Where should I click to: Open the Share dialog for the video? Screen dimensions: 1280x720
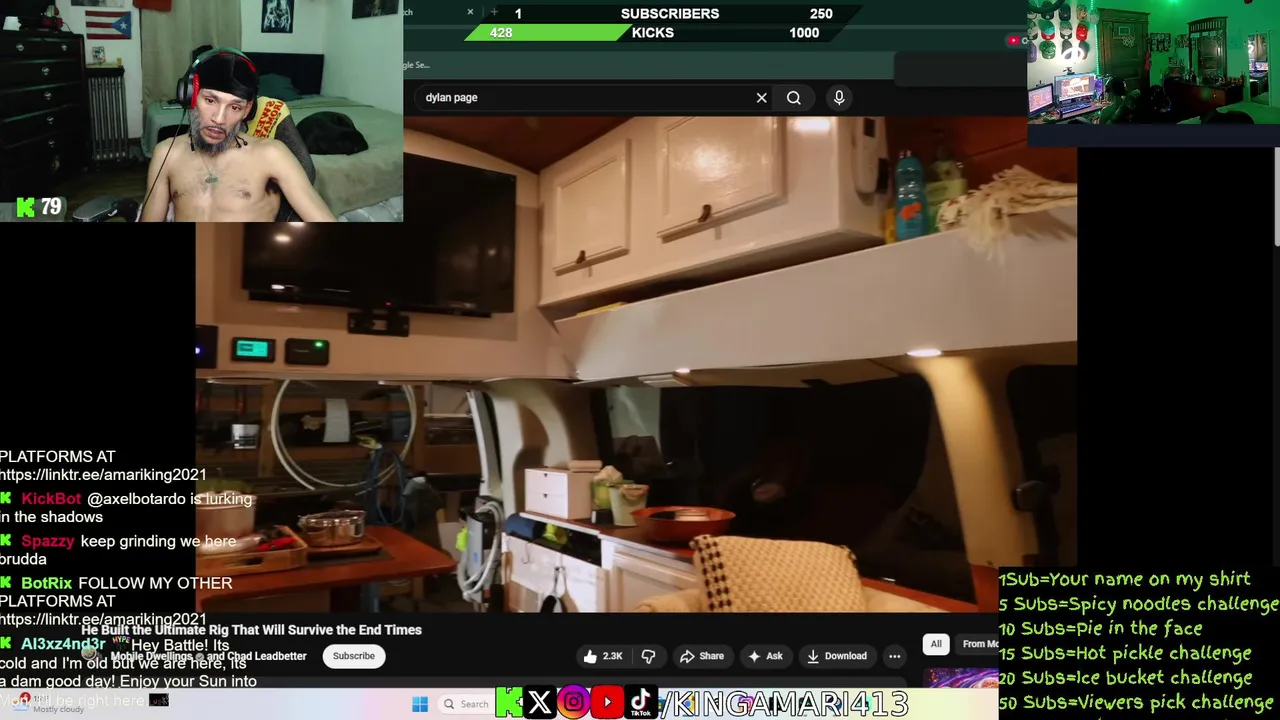click(702, 656)
